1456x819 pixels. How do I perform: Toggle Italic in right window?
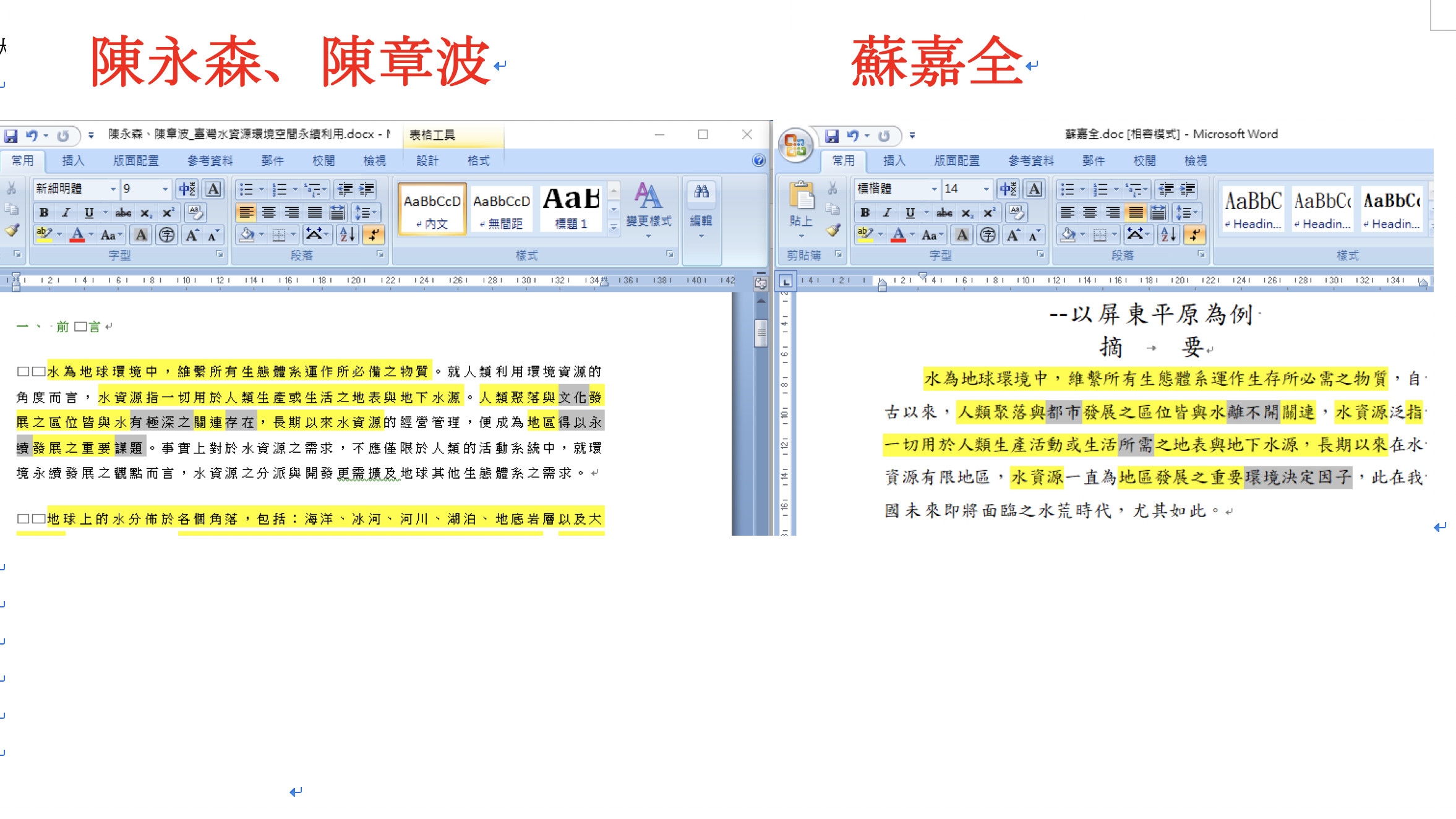click(x=888, y=213)
